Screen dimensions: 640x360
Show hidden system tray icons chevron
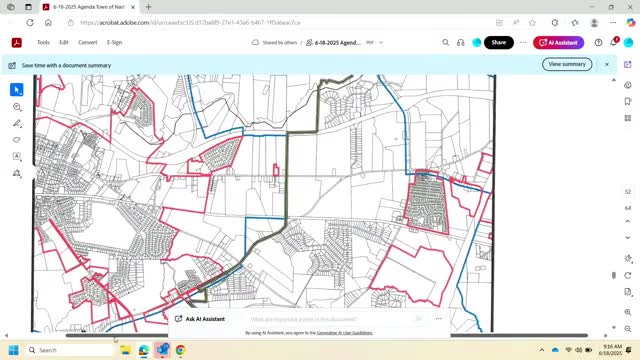[542, 350]
